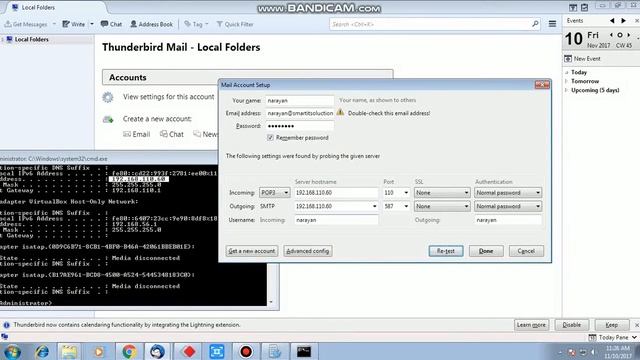This screenshot has height=360, width=640.
Task: Edit the Incoming username field
Action: (x=336, y=220)
